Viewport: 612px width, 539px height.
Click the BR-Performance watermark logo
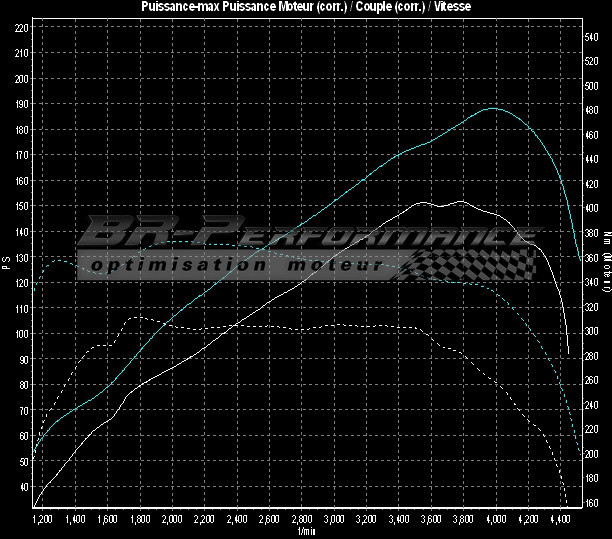tap(310, 235)
